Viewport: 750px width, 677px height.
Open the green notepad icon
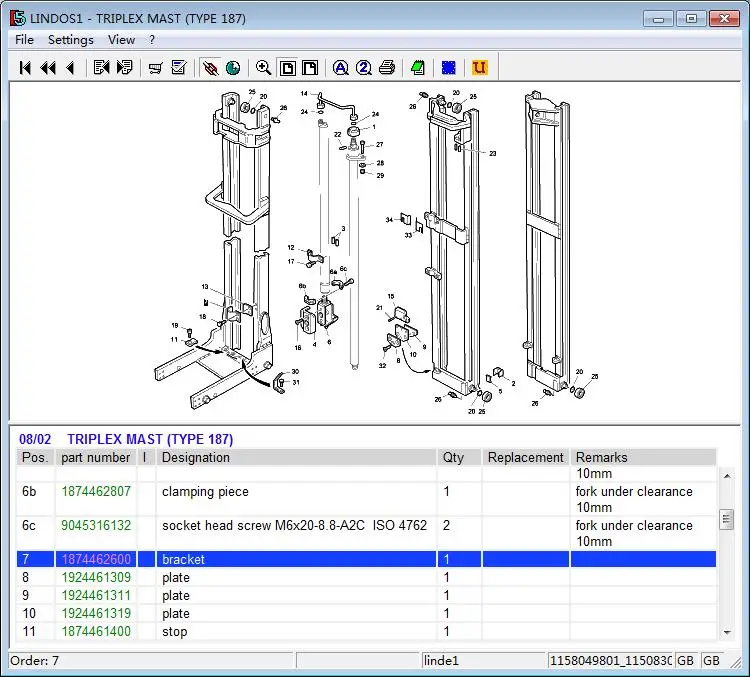pyautogui.click(x=418, y=67)
